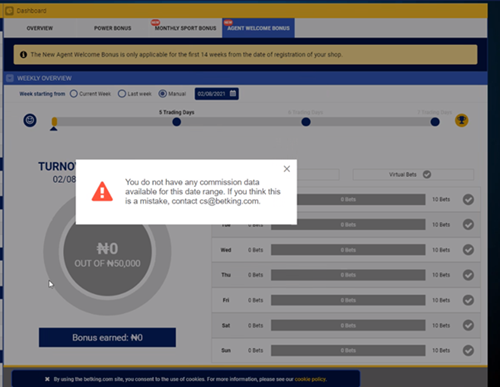Click the cs@betking.com message text
This screenshot has height=387, width=500.
229,201
